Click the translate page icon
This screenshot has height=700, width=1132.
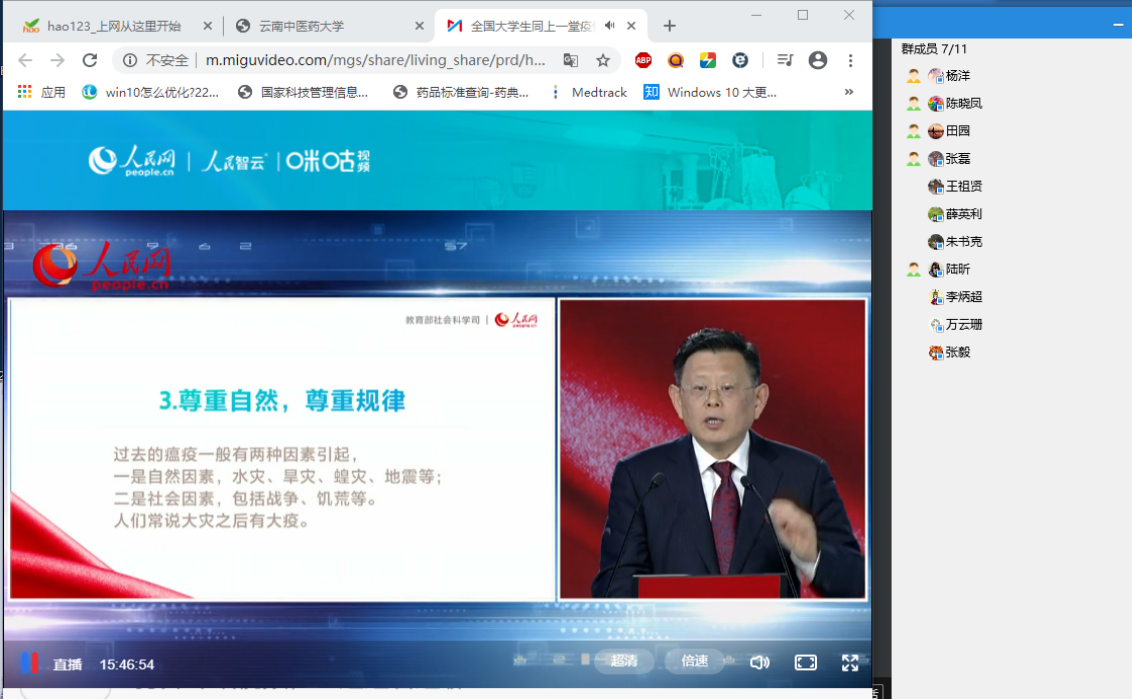tap(571, 60)
